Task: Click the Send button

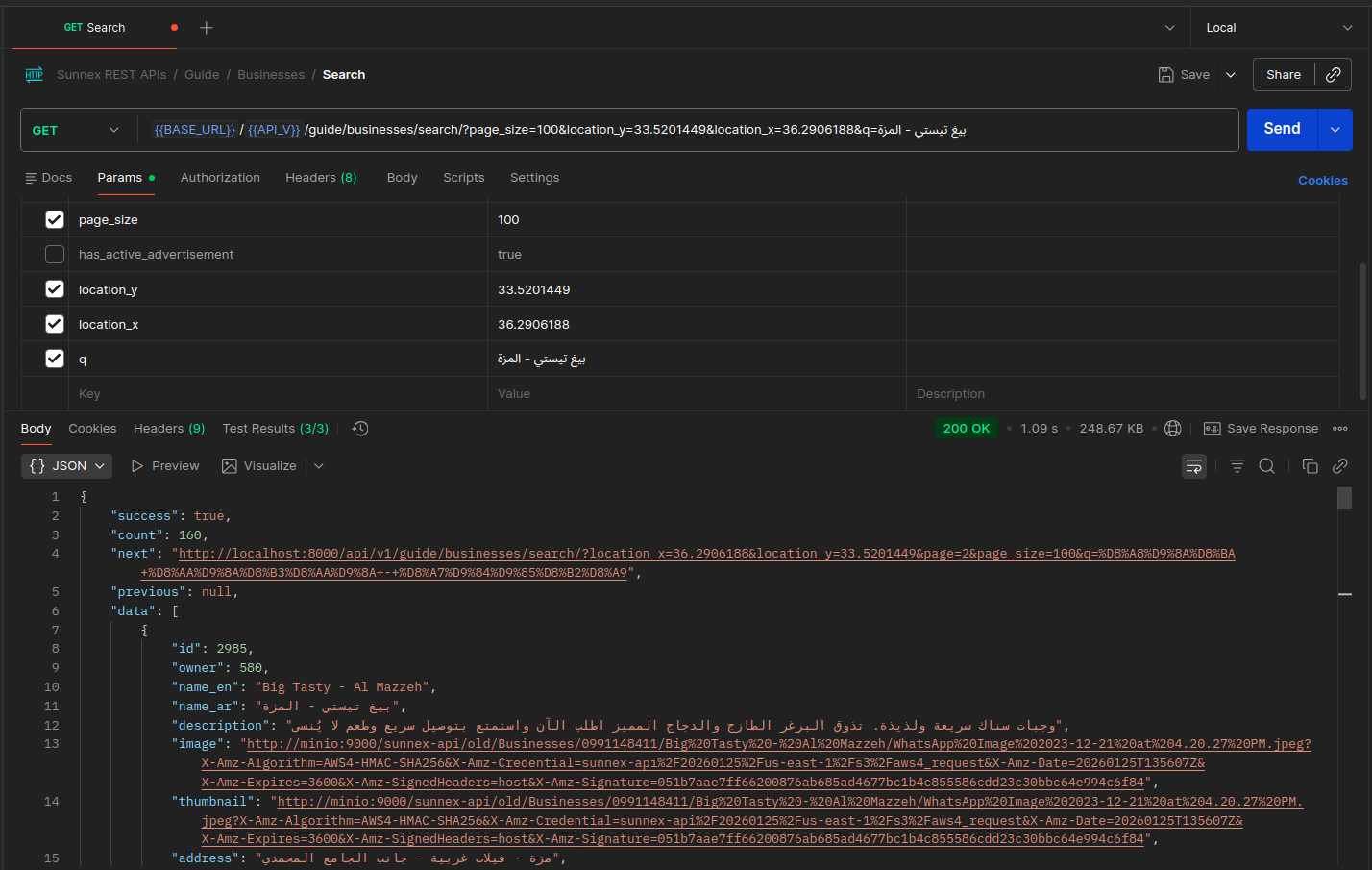Action: coord(1281,130)
